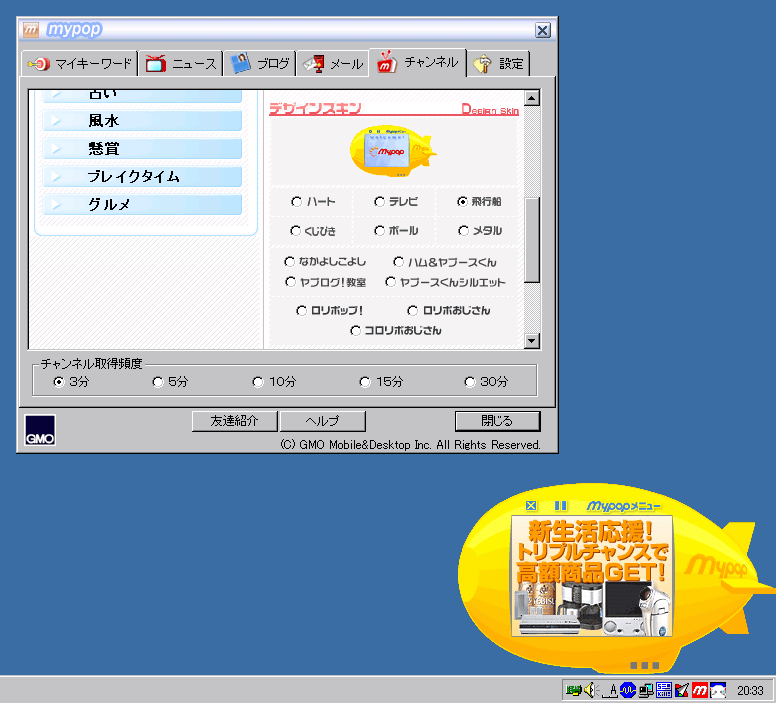
Task: Choose the メタル skin
Action: tap(463, 231)
